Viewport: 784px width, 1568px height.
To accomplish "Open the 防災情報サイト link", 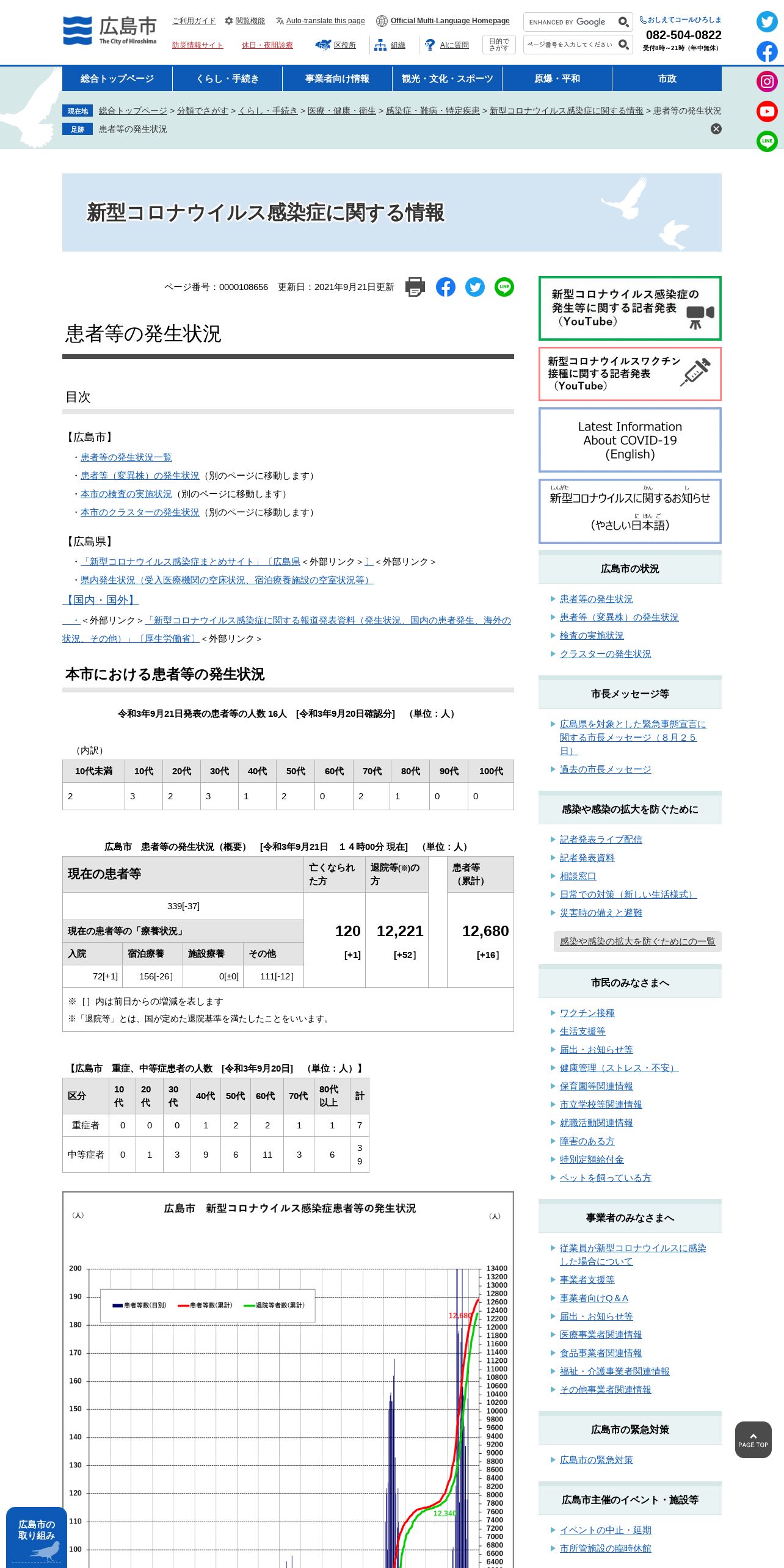I will (x=197, y=45).
